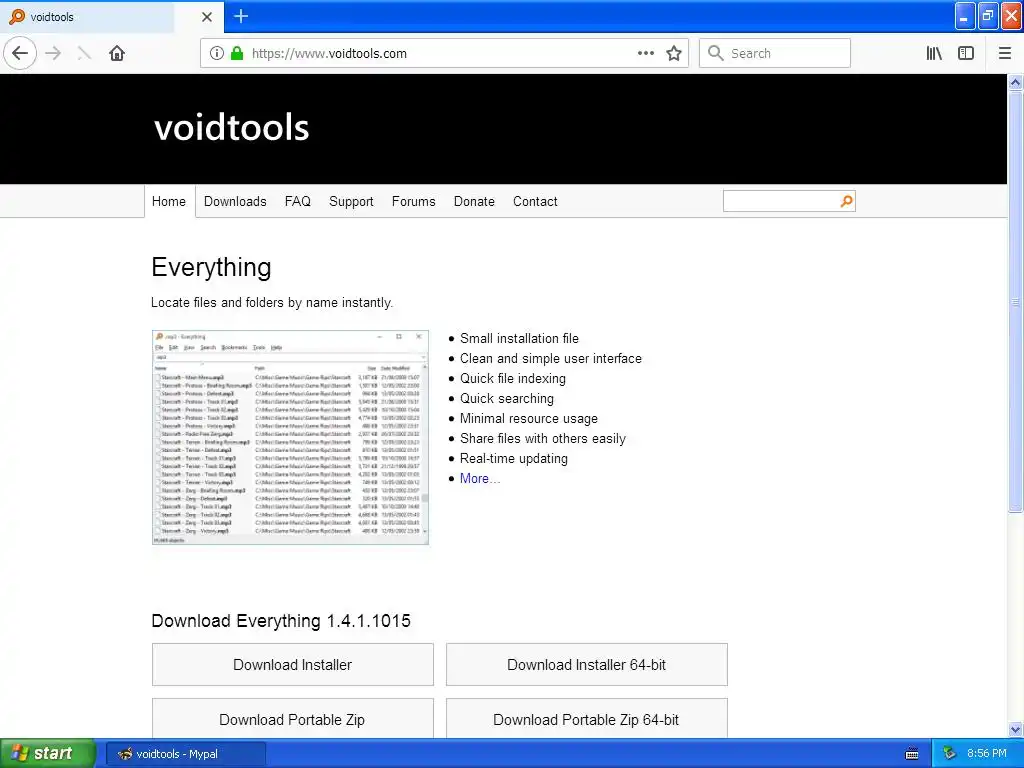
Task: Click 'Small installation file' bullet text
Action: click(x=519, y=338)
